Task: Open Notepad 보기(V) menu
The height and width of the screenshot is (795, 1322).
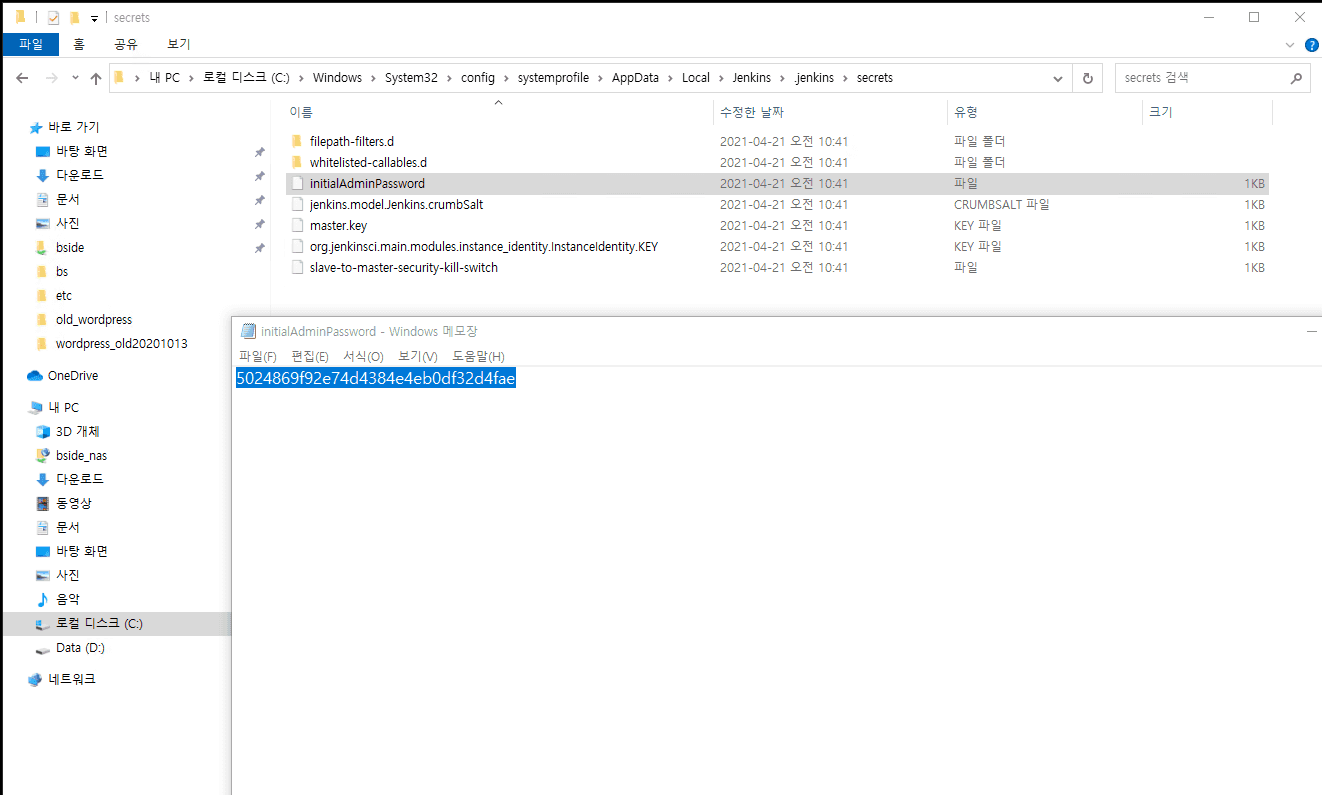Action: click(x=418, y=357)
